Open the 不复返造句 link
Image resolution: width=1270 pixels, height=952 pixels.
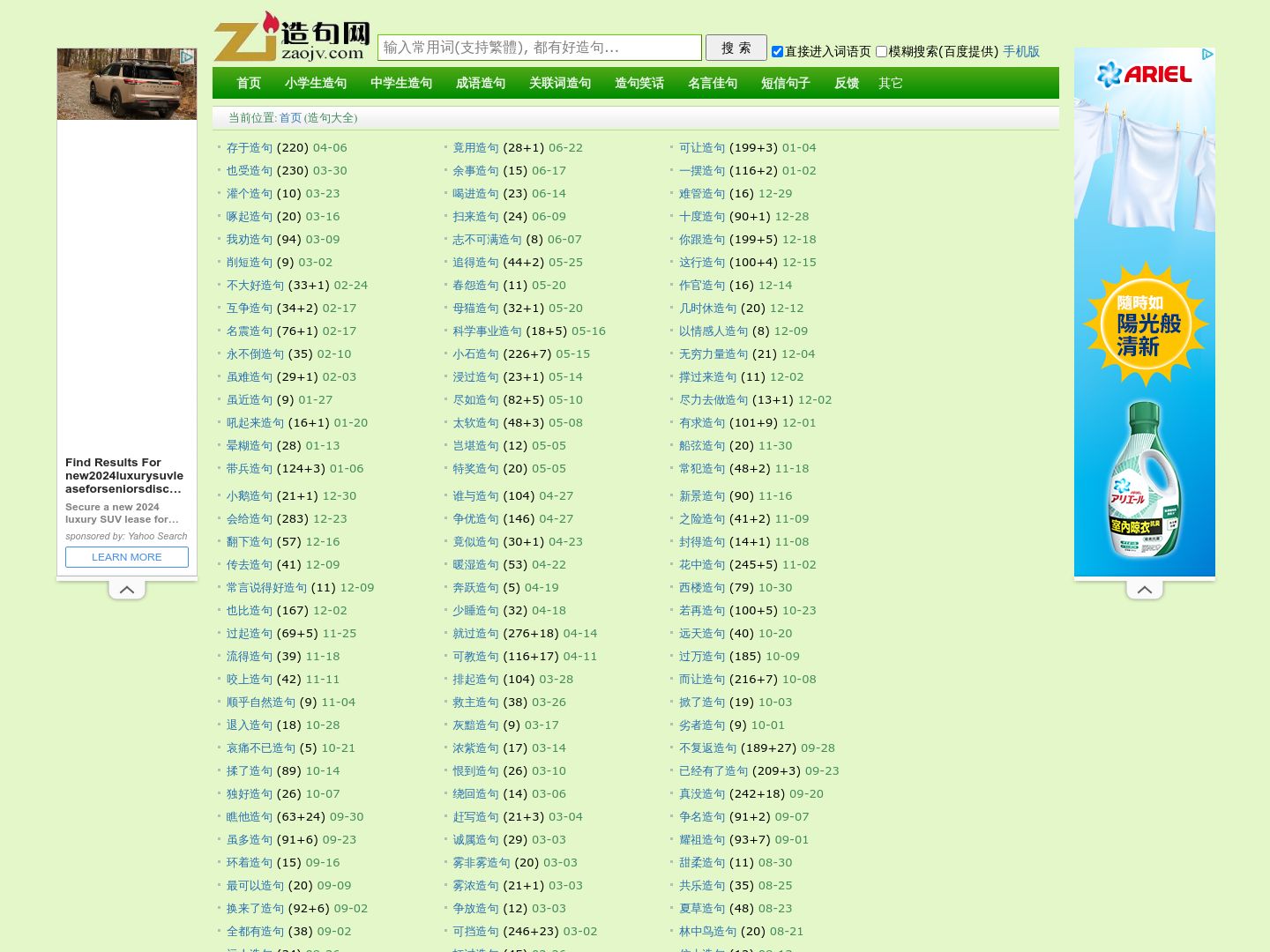tap(708, 747)
